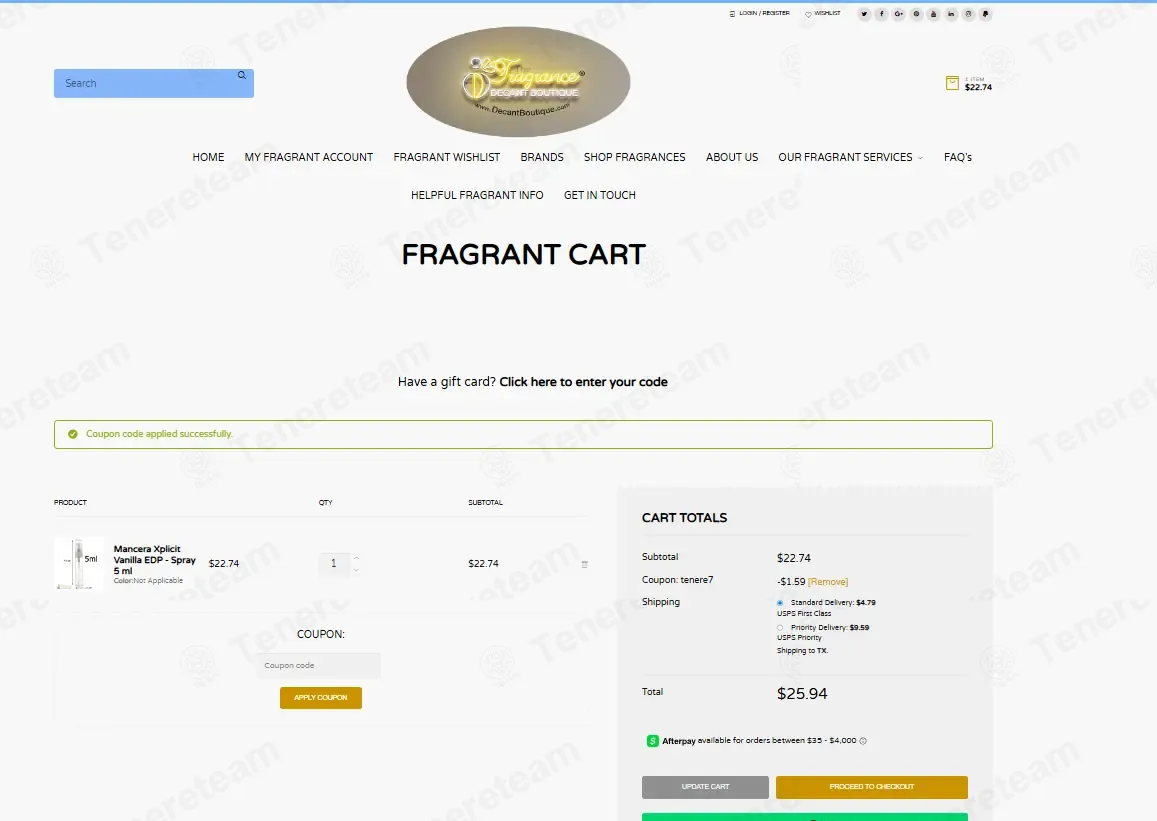Go to the Home menu item
The image size is (1157, 821).
[x=208, y=157]
